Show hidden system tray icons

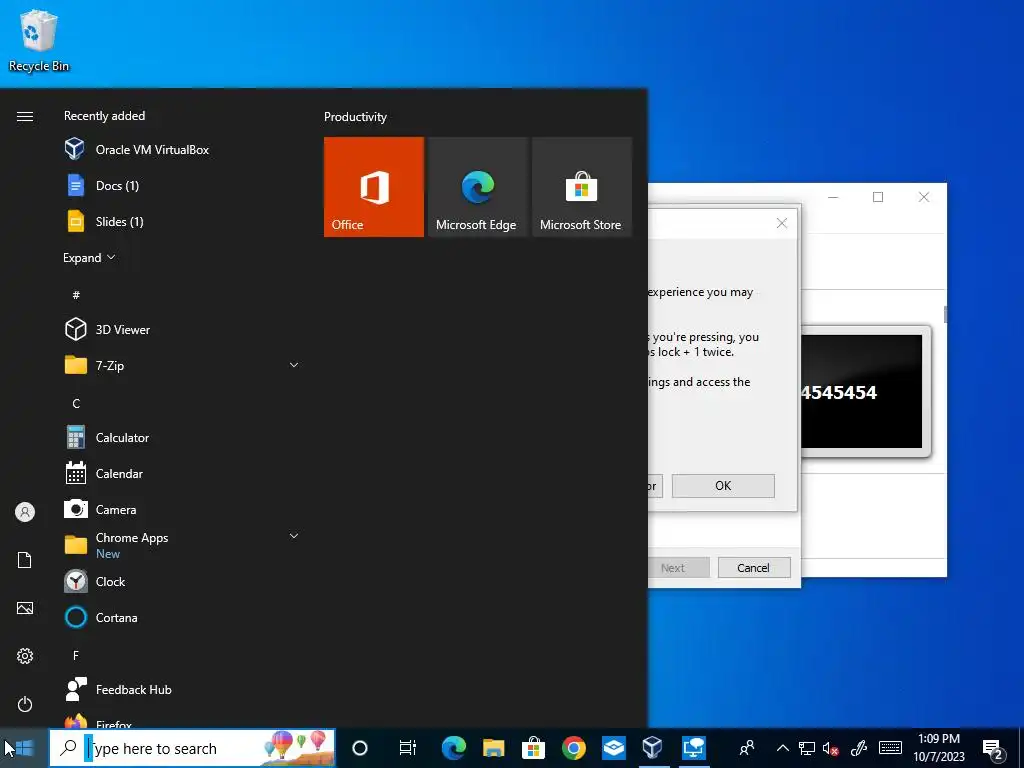pos(782,748)
